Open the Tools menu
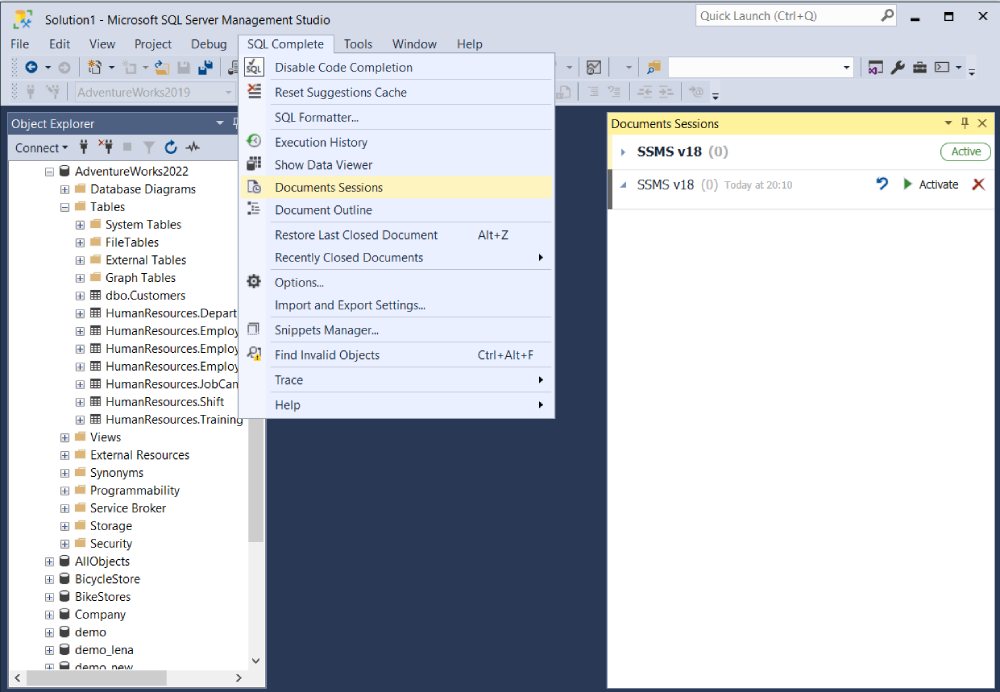Screen dimensions: 1000x692 358,44
